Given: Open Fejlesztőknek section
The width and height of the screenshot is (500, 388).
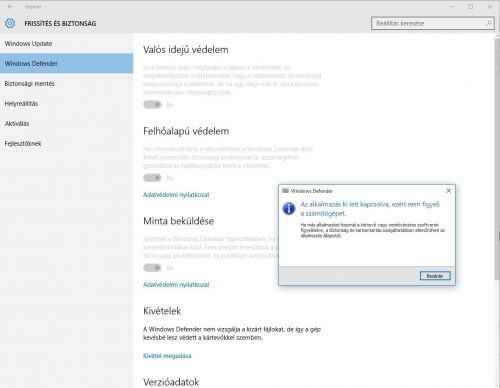Looking at the screenshot, I should point(66,144).
